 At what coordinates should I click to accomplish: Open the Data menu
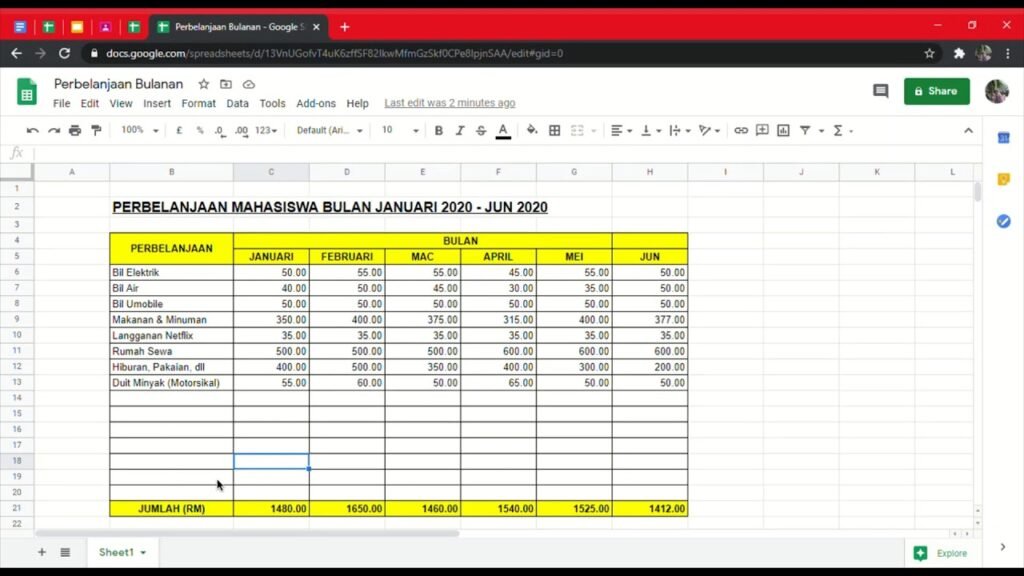[237, 103]
